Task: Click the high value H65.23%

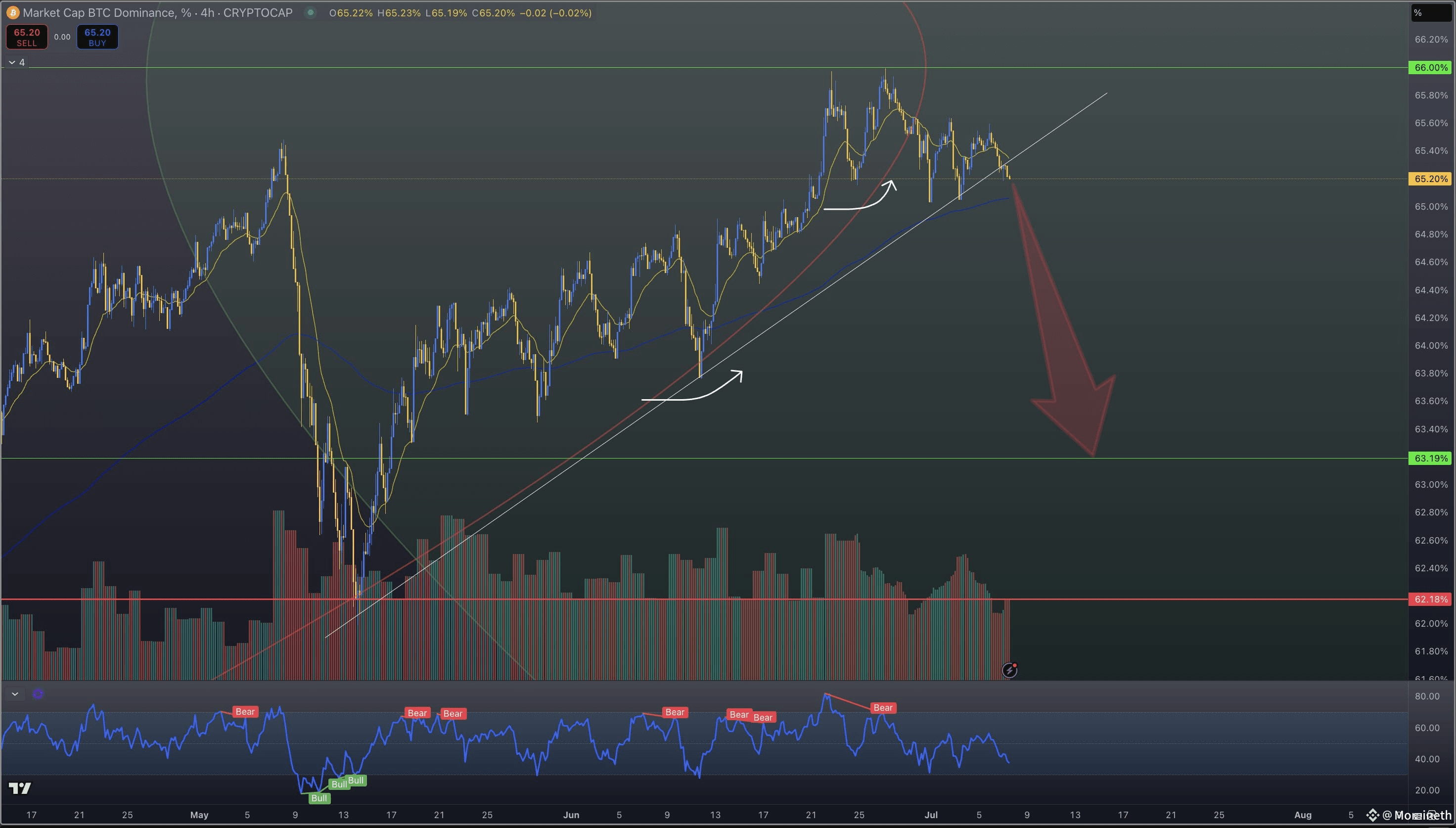Action: [400, 12]
